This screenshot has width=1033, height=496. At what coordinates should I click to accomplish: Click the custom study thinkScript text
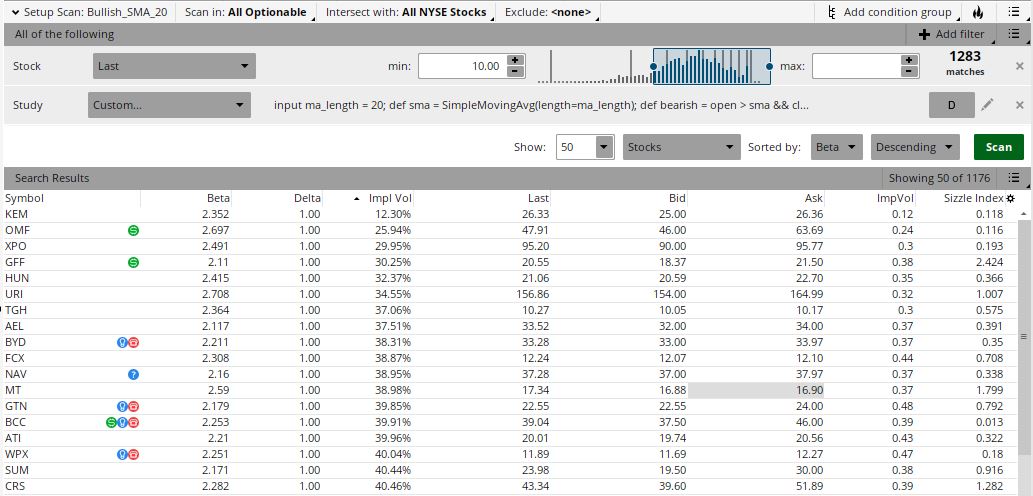(541, 105)
